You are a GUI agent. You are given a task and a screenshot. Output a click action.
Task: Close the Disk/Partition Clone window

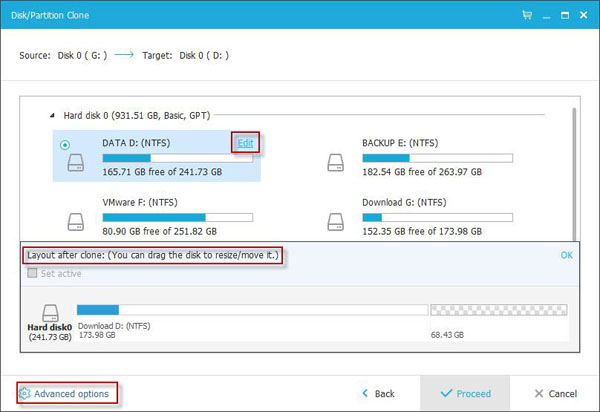584,15
